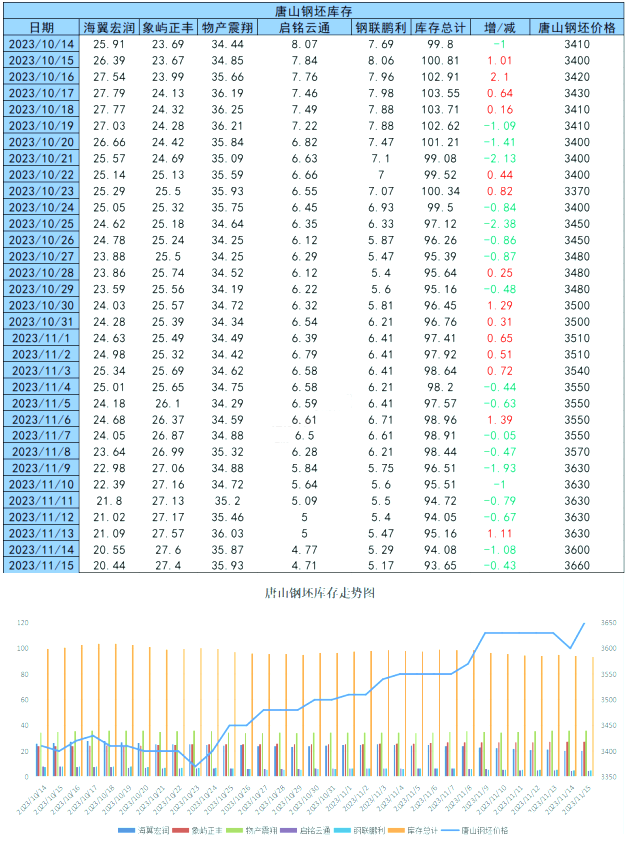Click the 库存总计 legend entry below chart
631x850 pixels.
click(413, 830)
